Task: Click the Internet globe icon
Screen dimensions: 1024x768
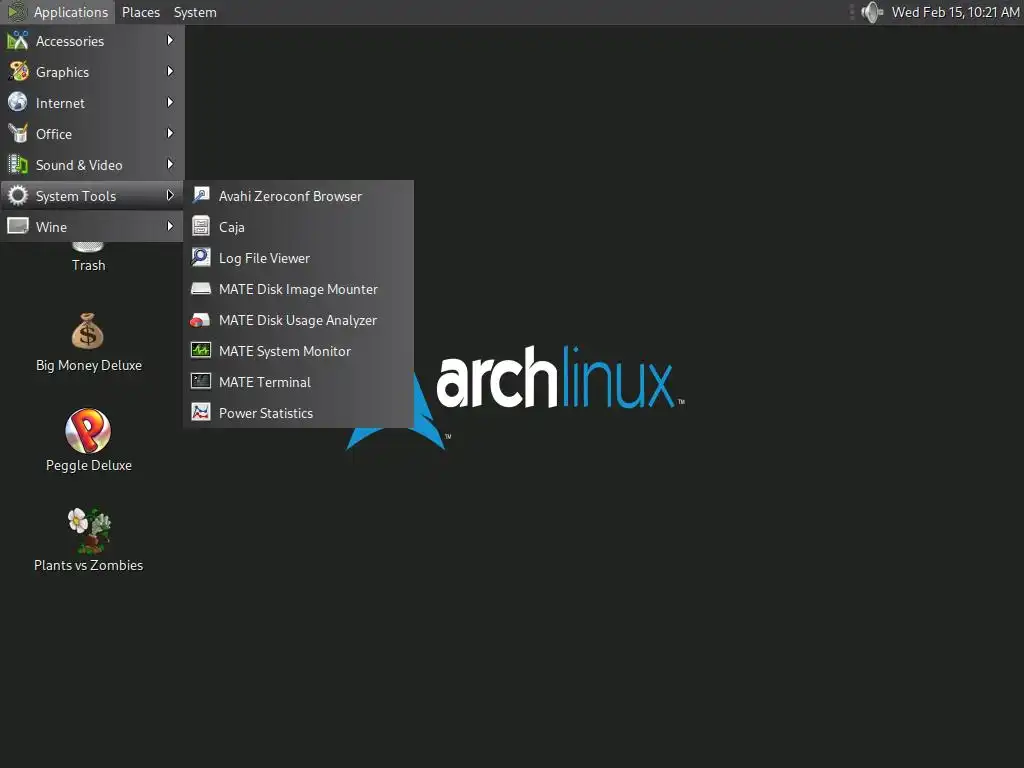Action: [18, 102]
